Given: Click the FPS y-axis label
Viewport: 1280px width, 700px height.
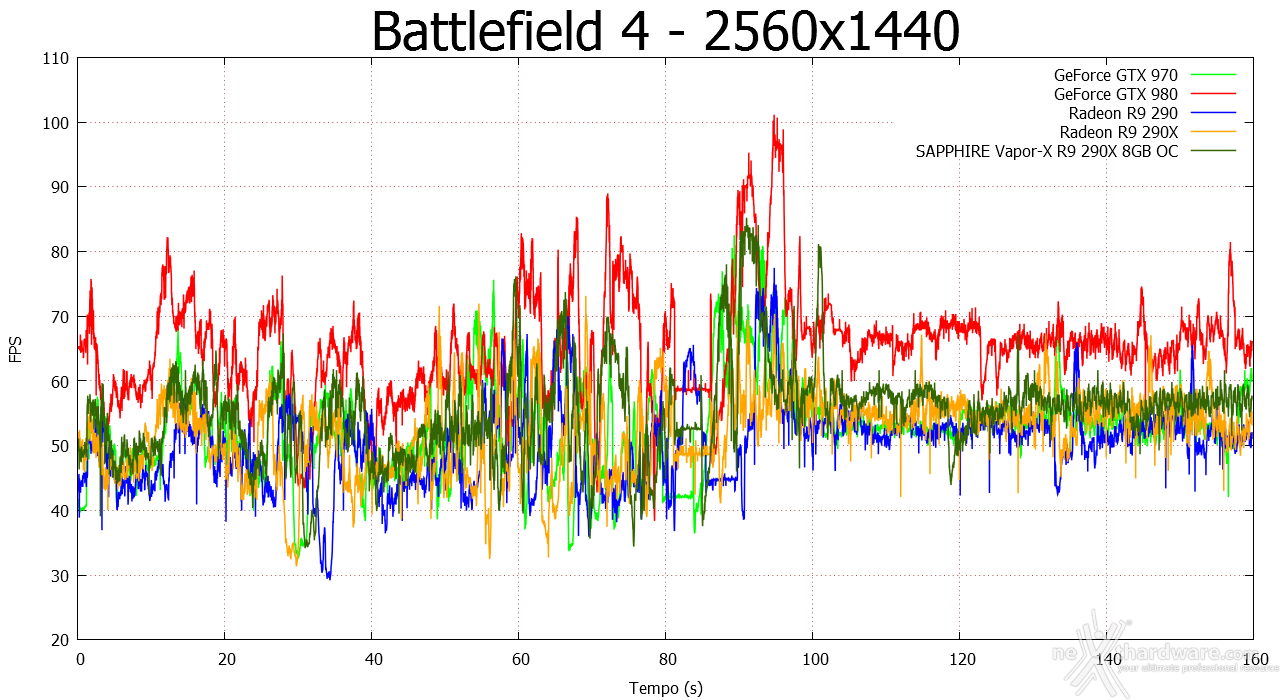Looking at the screenshot, I should click(16, 349).
